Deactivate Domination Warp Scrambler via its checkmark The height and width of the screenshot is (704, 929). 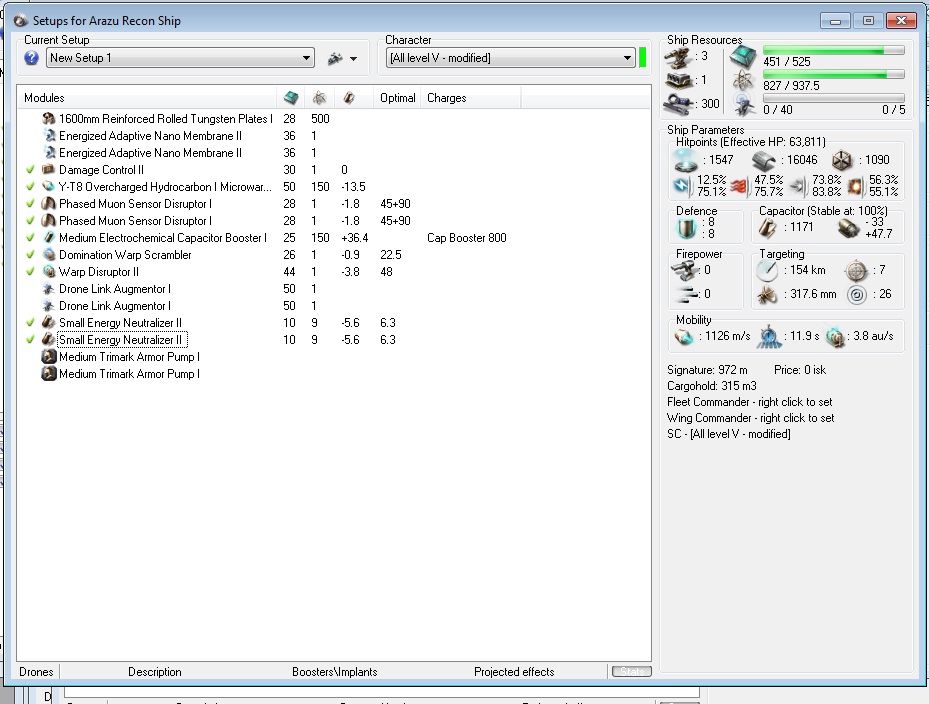[31, 255]
